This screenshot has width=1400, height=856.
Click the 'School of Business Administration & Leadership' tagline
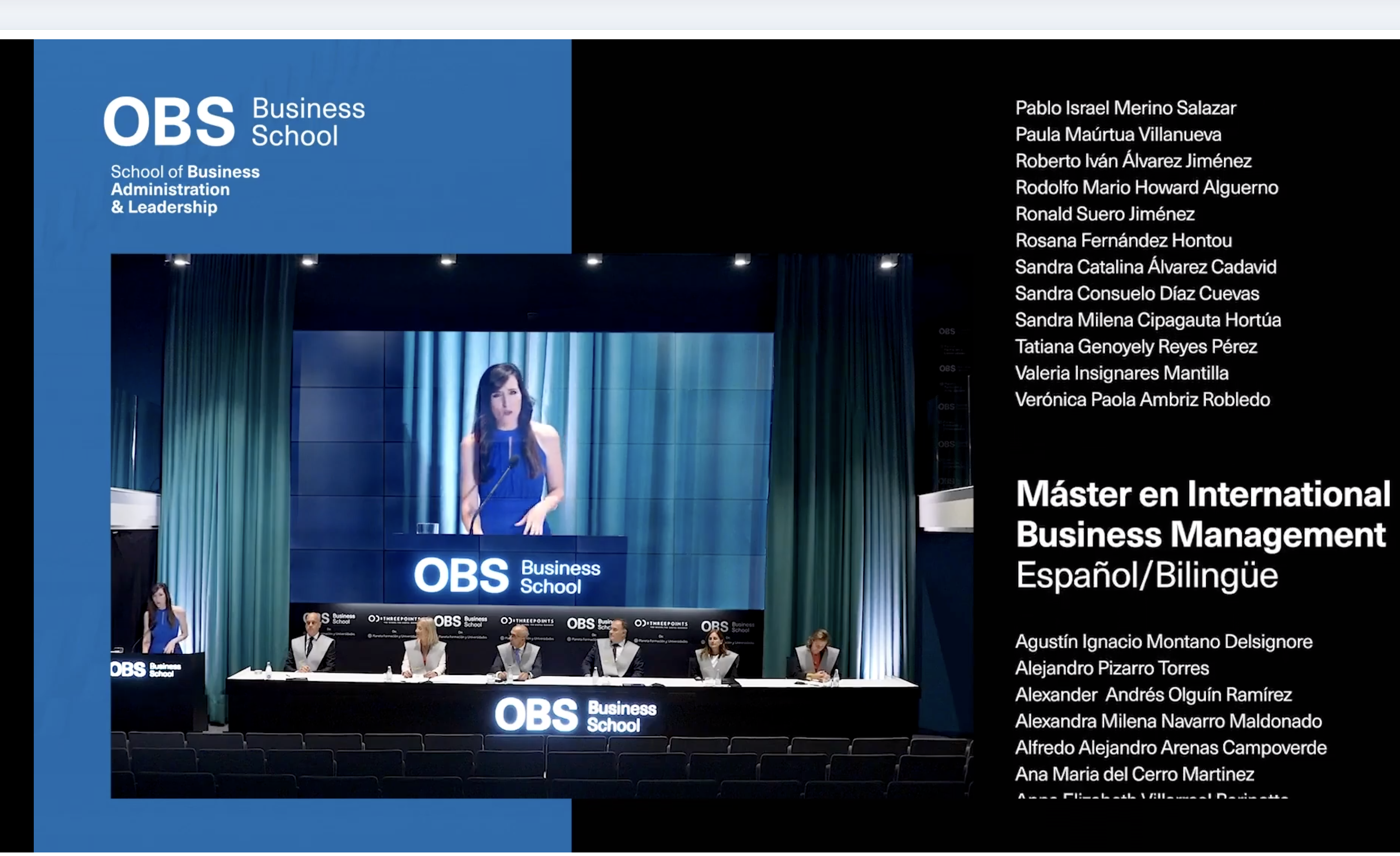click(x=185, y=189)
